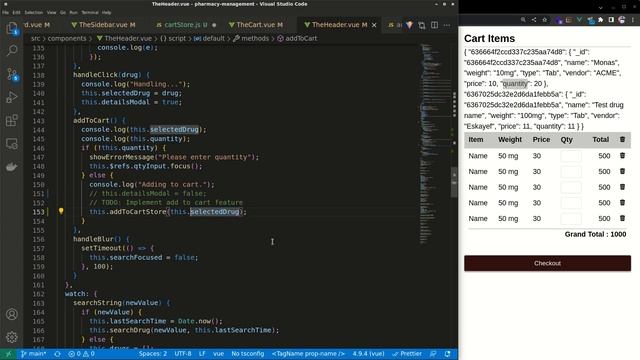
Task: Click the browser zoom magnifier icon
Action: [523, 20]
